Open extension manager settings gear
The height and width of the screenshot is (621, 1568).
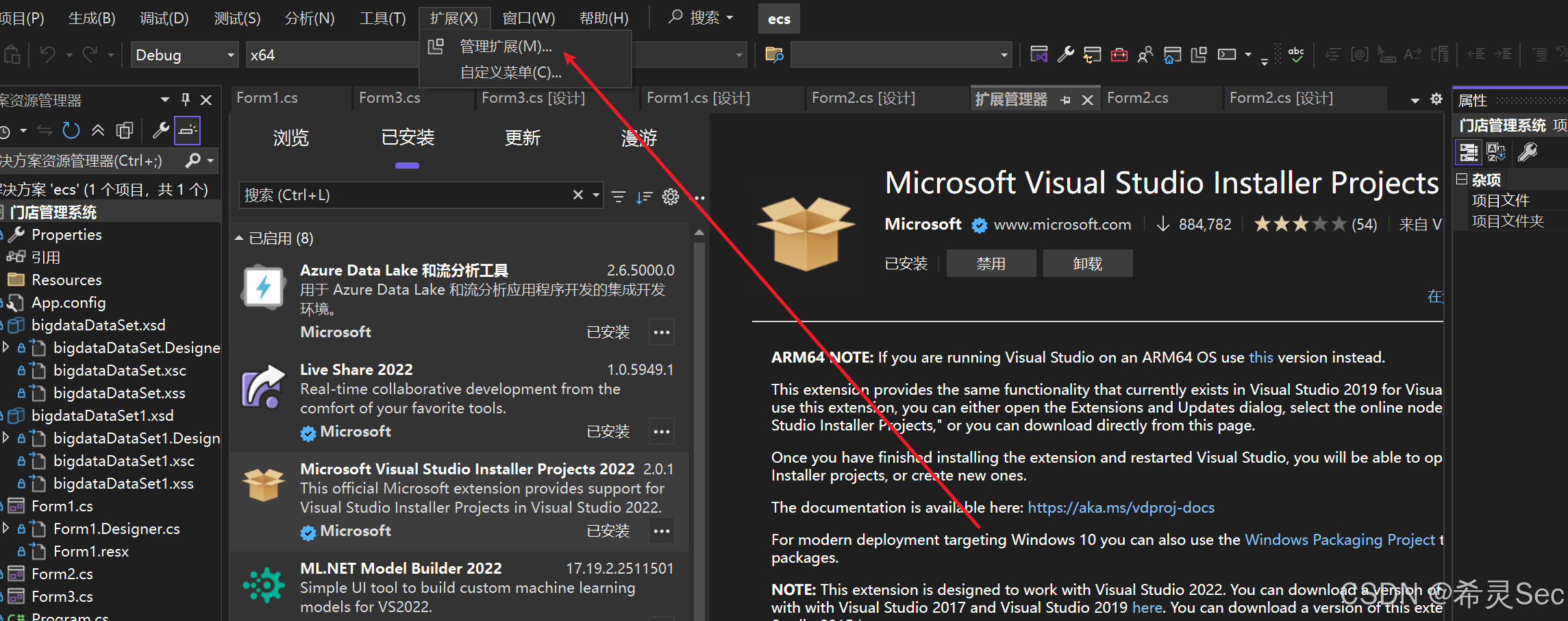pyautogui.click(x=671, y=197)
